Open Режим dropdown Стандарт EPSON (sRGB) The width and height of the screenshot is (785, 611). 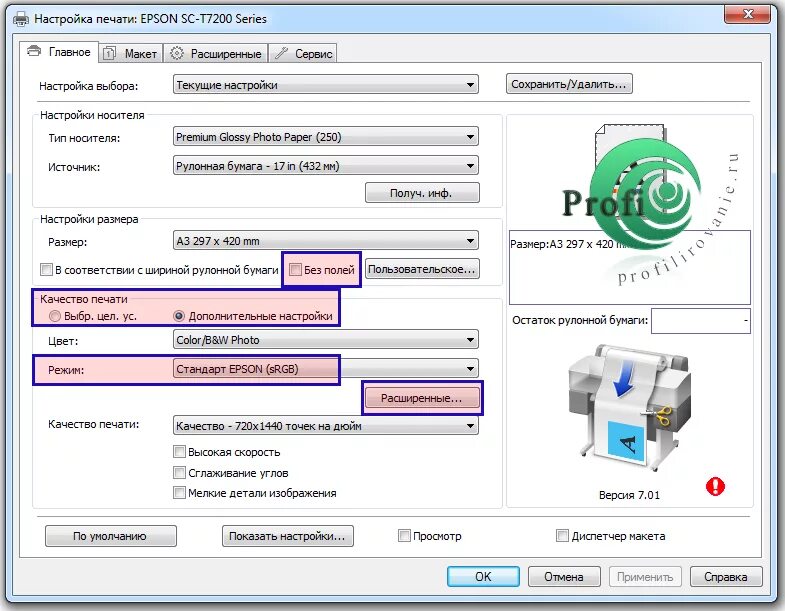[325, 369]
